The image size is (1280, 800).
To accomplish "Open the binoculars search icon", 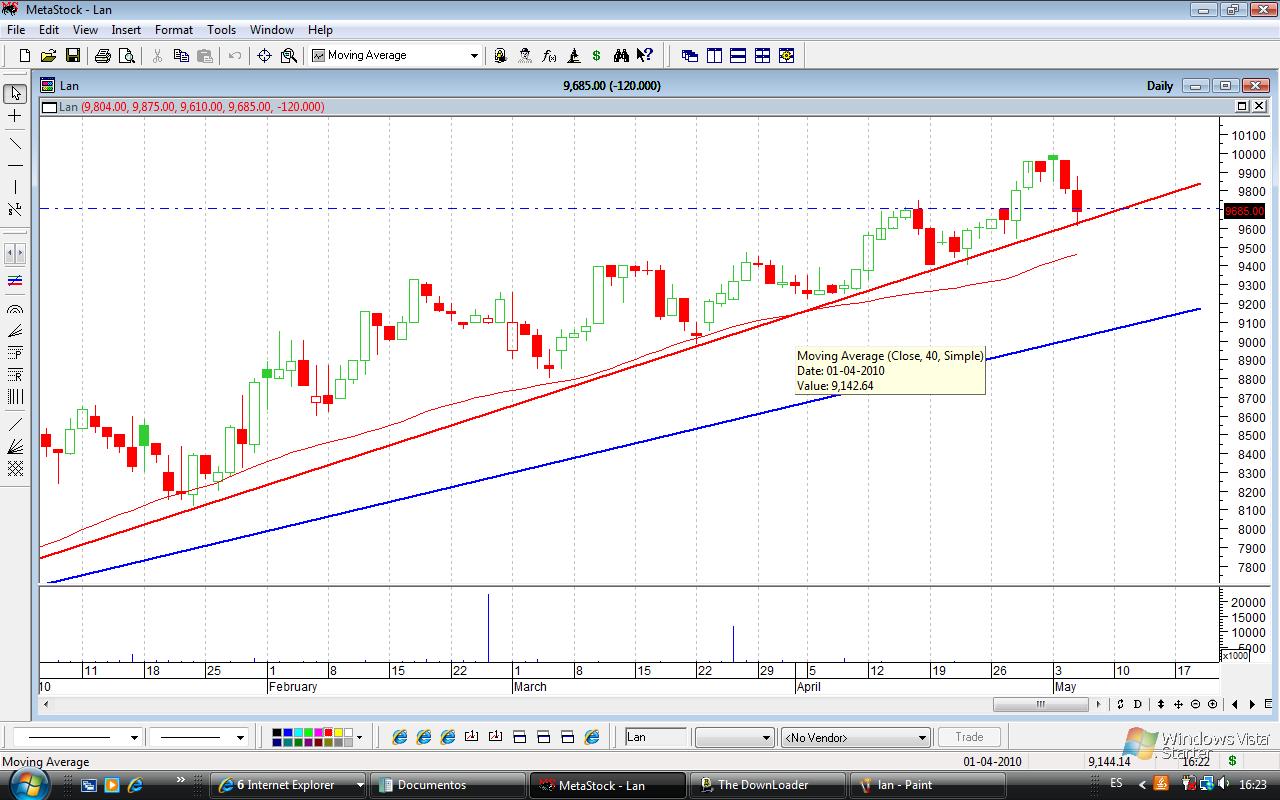I will pos(621,56).
